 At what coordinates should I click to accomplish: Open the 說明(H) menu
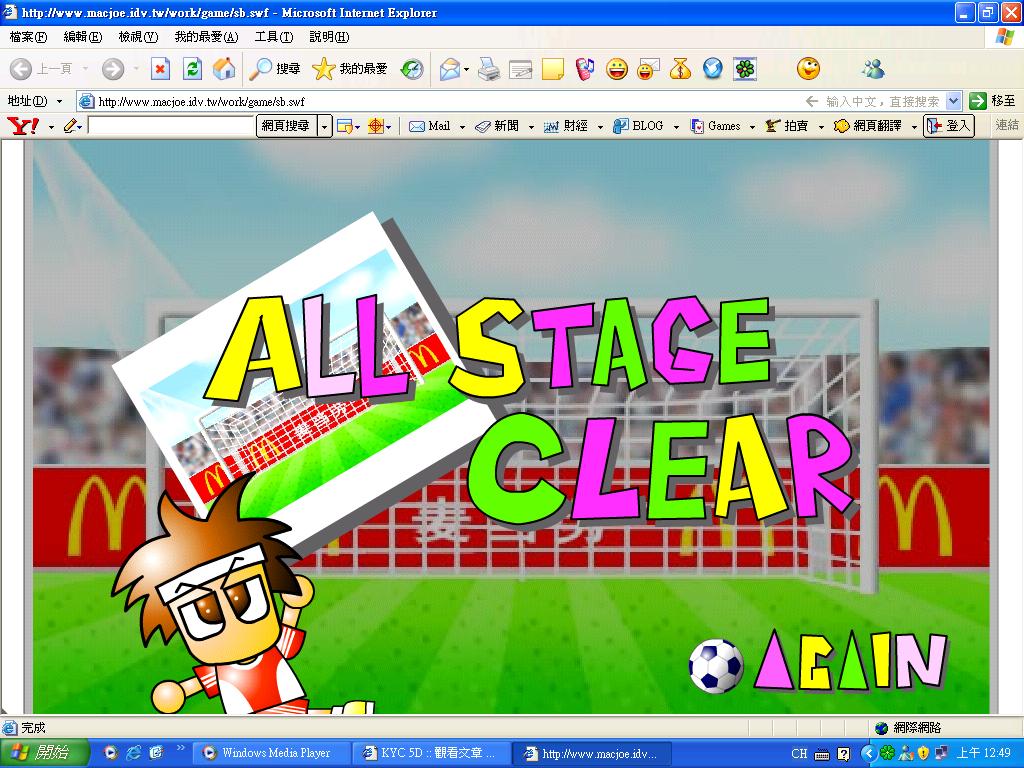pos(329,37)
